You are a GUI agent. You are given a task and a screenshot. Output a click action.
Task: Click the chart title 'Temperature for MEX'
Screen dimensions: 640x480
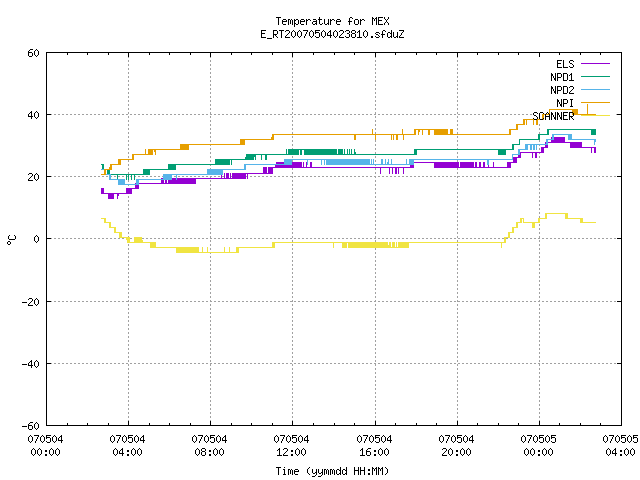(x=332, y=21)
